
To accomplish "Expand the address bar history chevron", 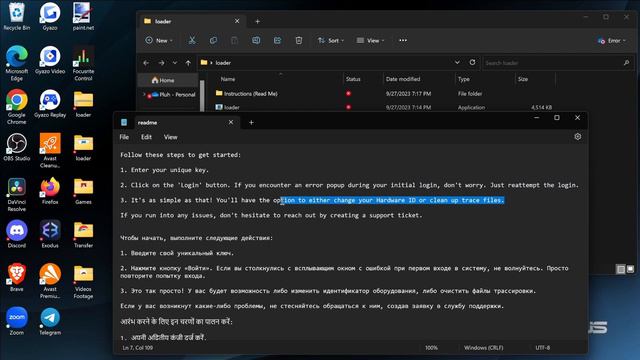I will click(x=457, y=62).
